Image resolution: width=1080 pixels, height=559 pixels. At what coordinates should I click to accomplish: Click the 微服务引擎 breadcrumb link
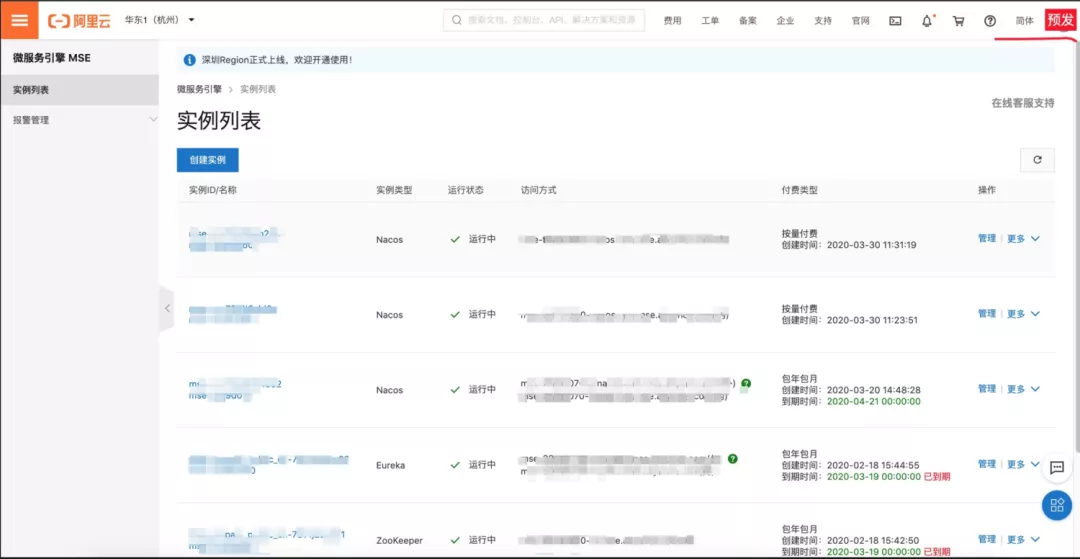click(199, 89)
